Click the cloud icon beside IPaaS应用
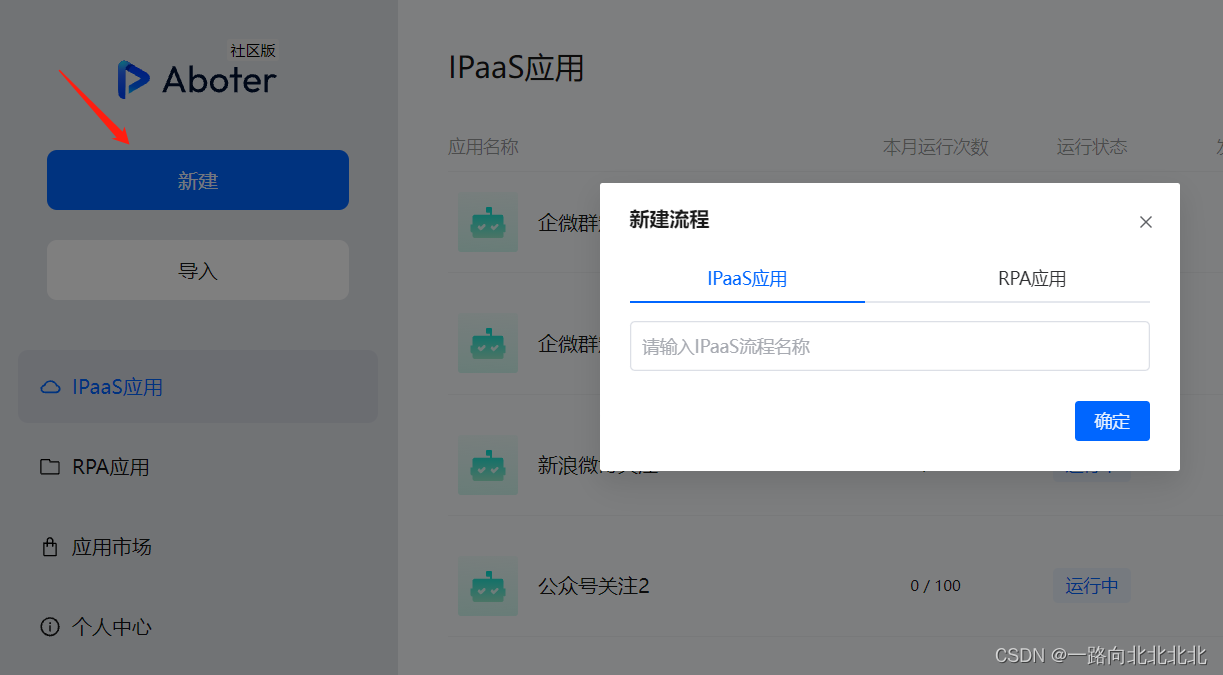Image resolution: width=1223 pixels, height=675 pixels. (x=51, y=386)
